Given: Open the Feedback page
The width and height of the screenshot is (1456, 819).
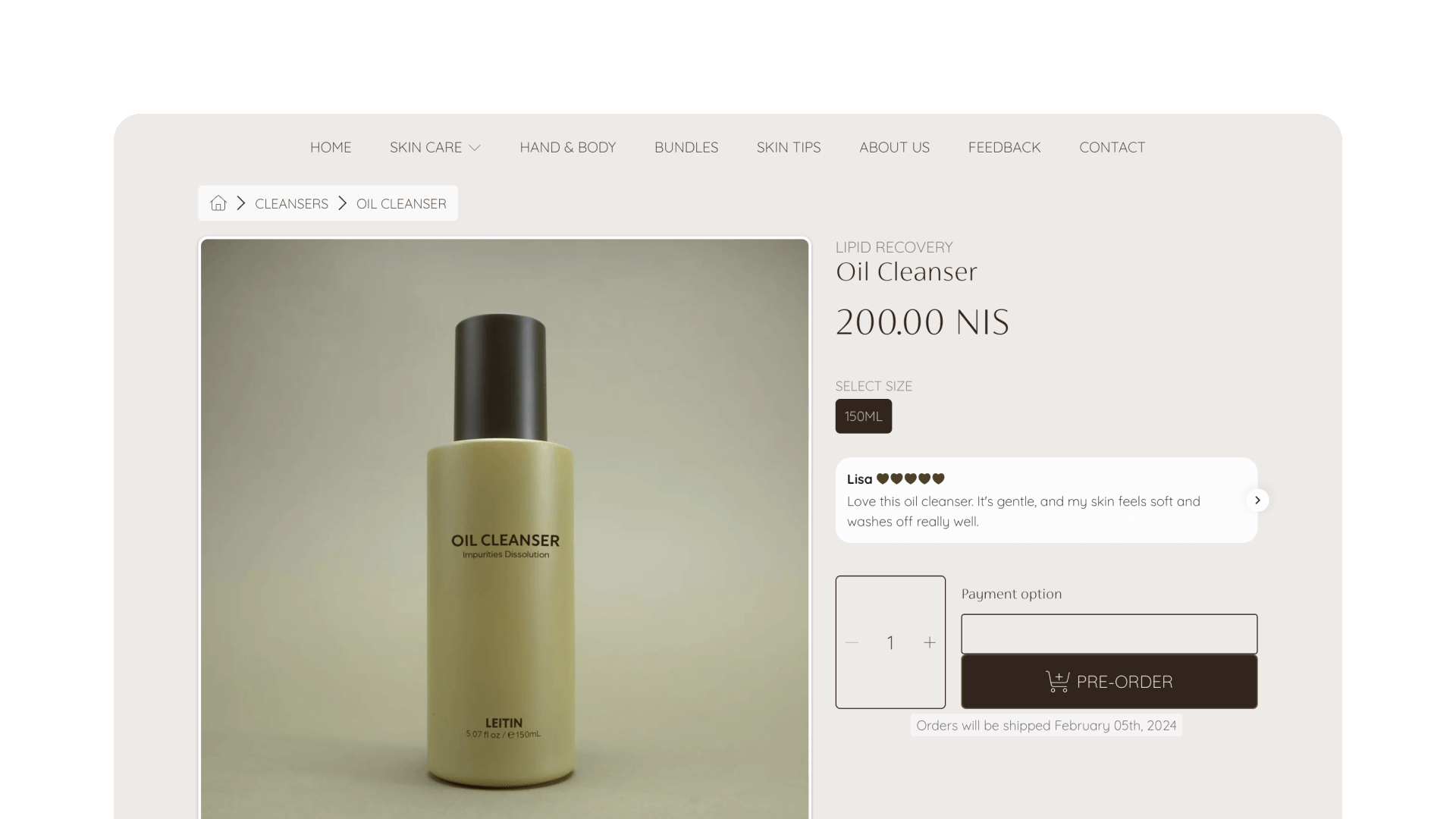Looking at the screenshot, I should (1004, 147).
